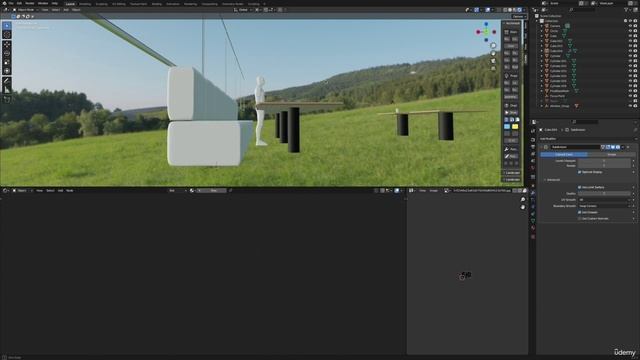The height and width of the screenshot is (360, 640).
Task: Click Levels Viewport value field
Action: pyautogui.click(x=605, y=161)
